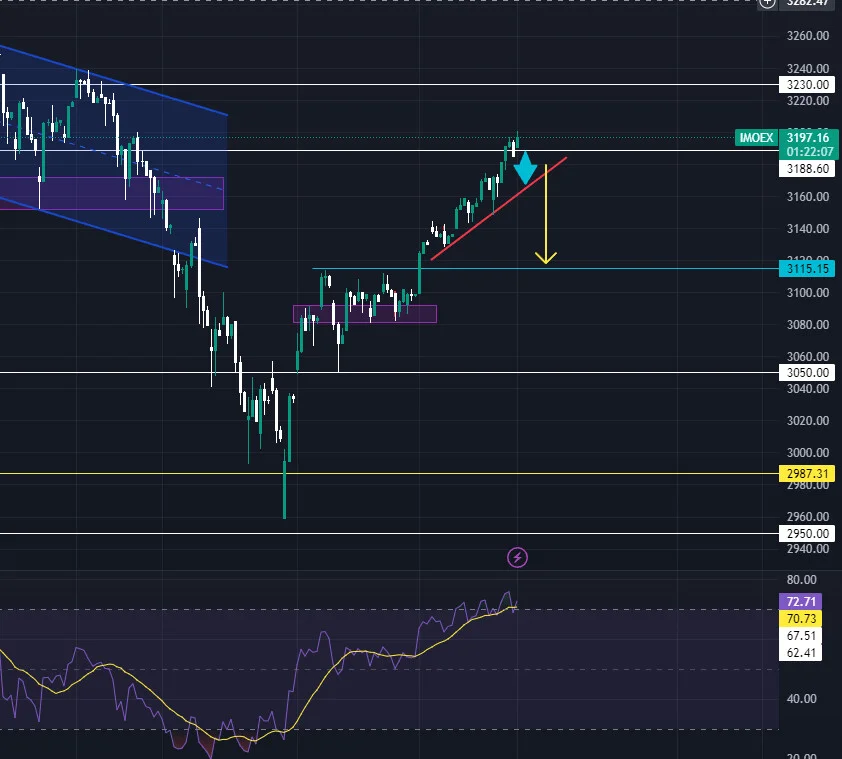The width and height of the screenshot is (842, 759).
Task: Click the 80.00 level on the RSI scale
Action: [x=801, y=580]
